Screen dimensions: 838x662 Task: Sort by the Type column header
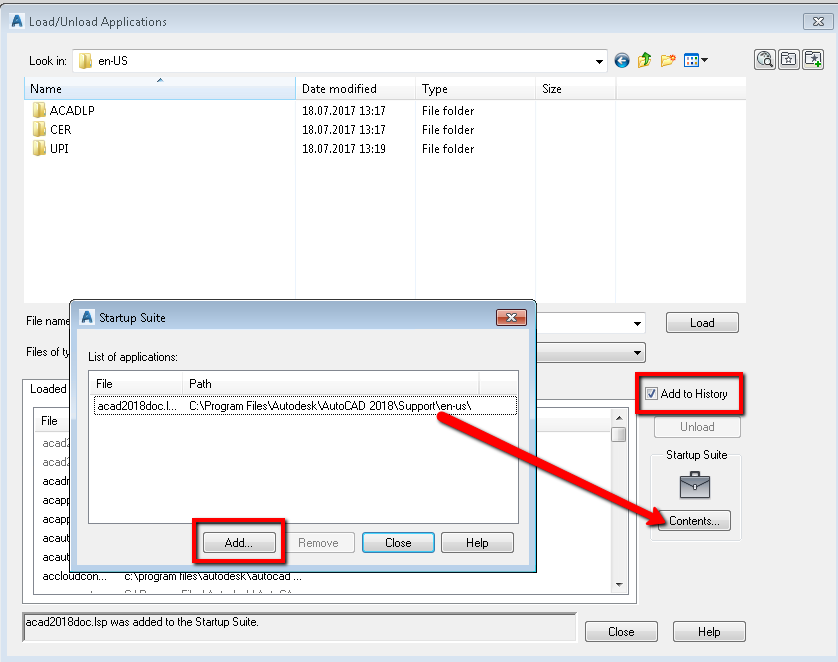pos(475,89)
